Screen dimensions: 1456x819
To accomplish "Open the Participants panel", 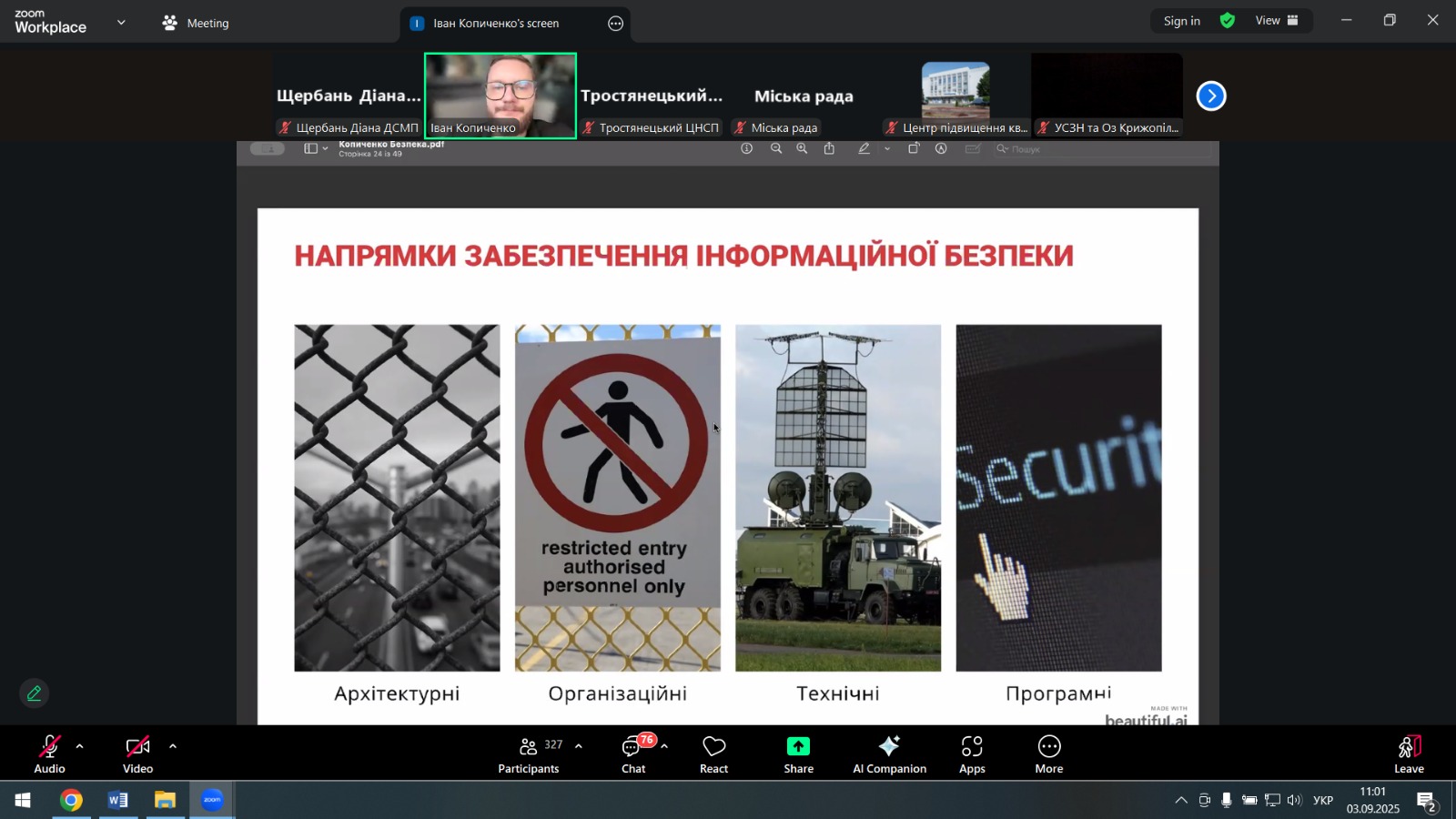I will pyautogui.click(x=529, y=754).
